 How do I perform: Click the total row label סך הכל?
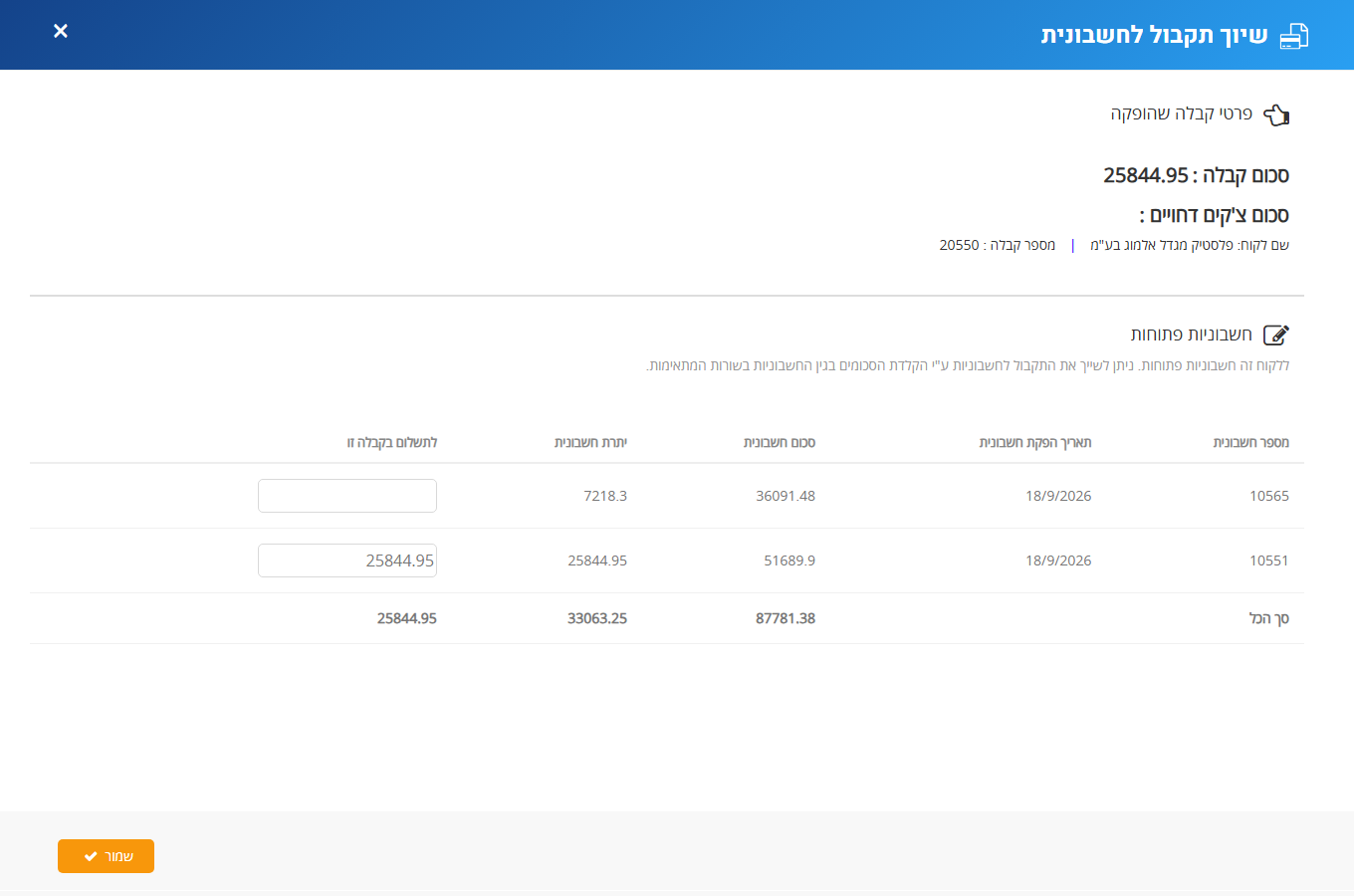click(1269, 618)
